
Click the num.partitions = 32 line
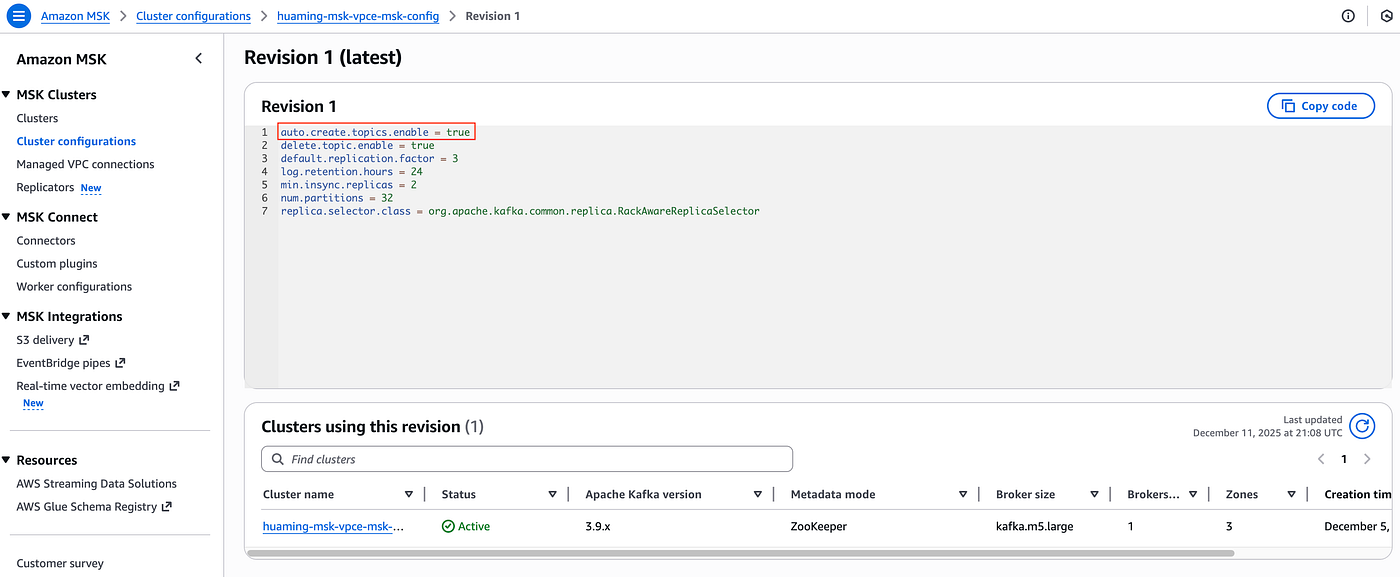point(336,198)
